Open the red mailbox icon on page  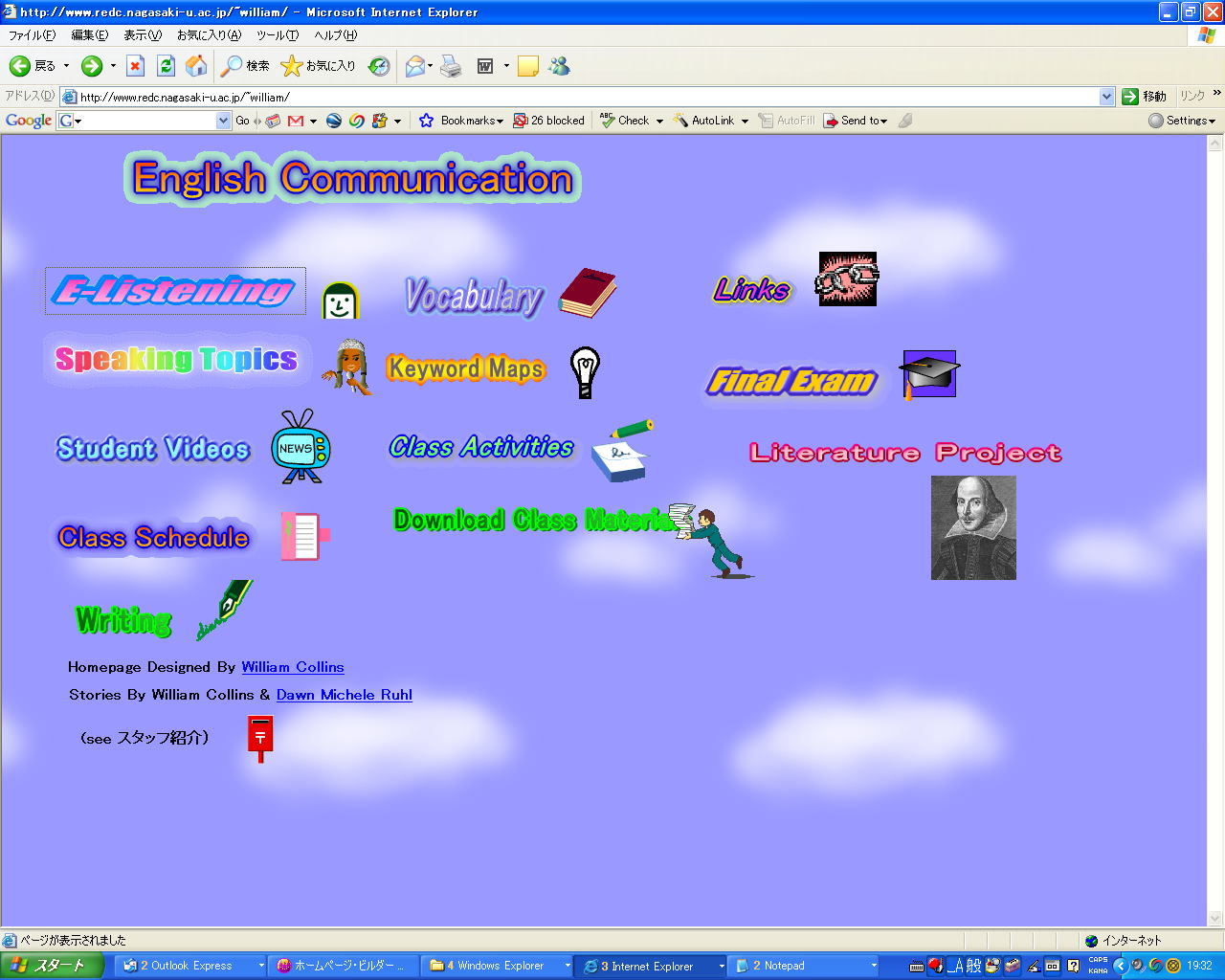[x=259, y=738]
